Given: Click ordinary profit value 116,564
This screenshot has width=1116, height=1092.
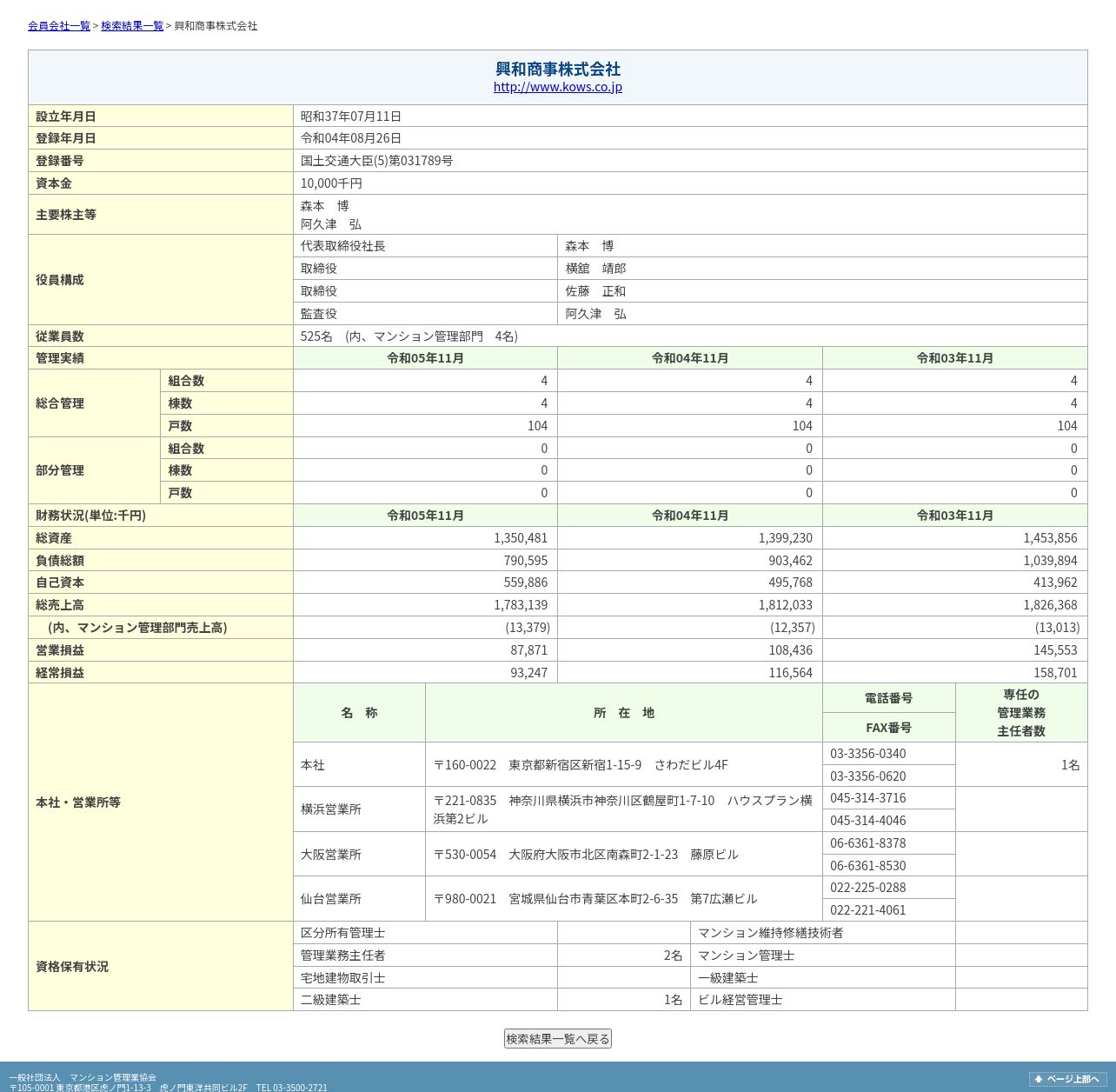Looking at the screenshot, I should coord(791,673).
